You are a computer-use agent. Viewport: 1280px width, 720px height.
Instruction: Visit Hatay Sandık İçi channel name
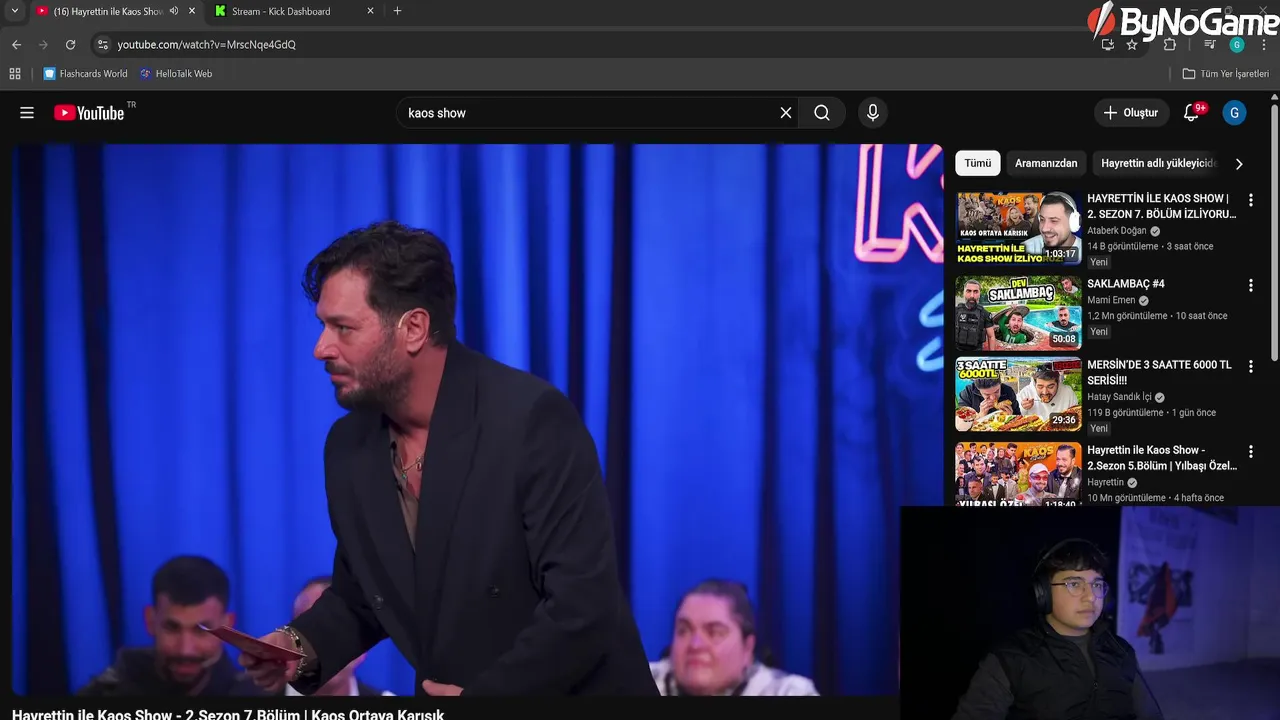1119,397
